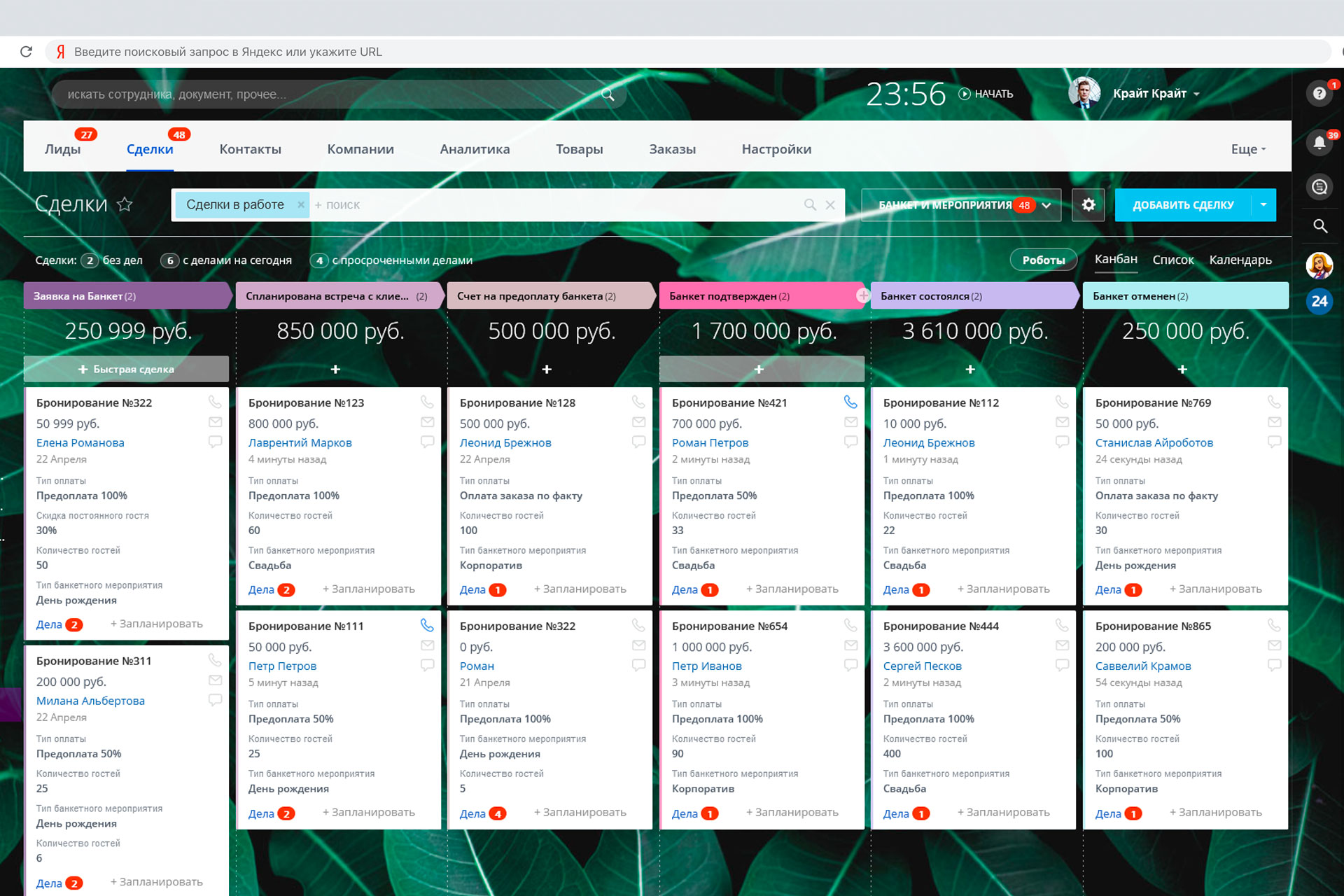Viewport: 1344px width, 896px height.
Task: Open the chat messages icon in sidebar
Action: click(1319, 187)
